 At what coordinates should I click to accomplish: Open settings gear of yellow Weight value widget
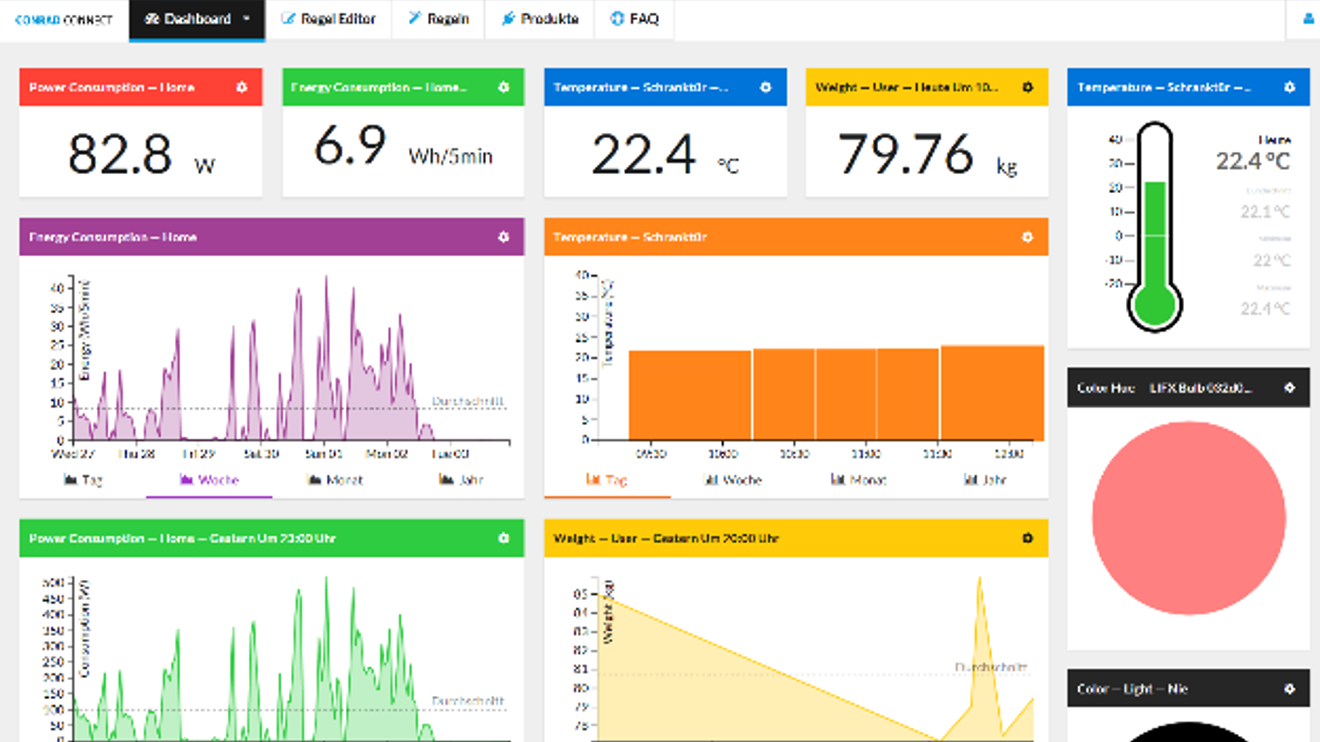click(x=1028, y=87)
